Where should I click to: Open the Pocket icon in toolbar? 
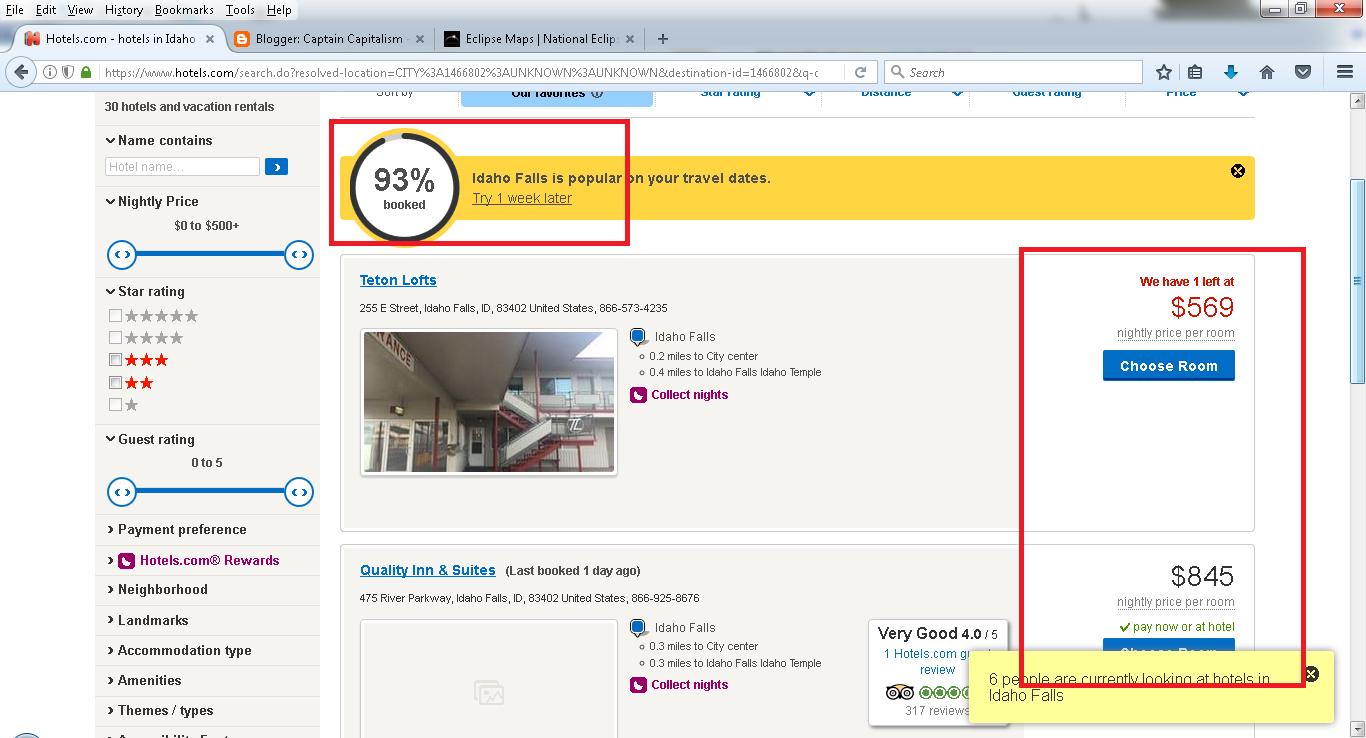tap(1303, 72)
